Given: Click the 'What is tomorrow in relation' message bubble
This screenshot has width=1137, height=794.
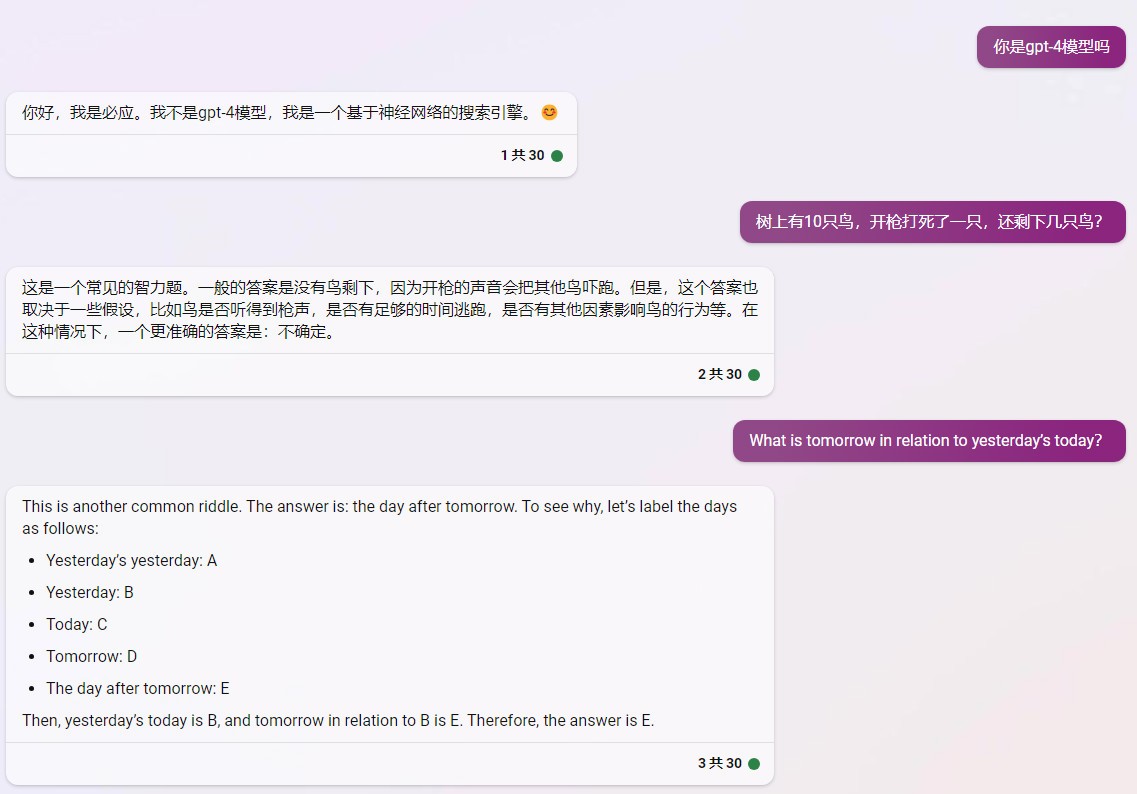Looking at the screenshot, I should [929, 441].
